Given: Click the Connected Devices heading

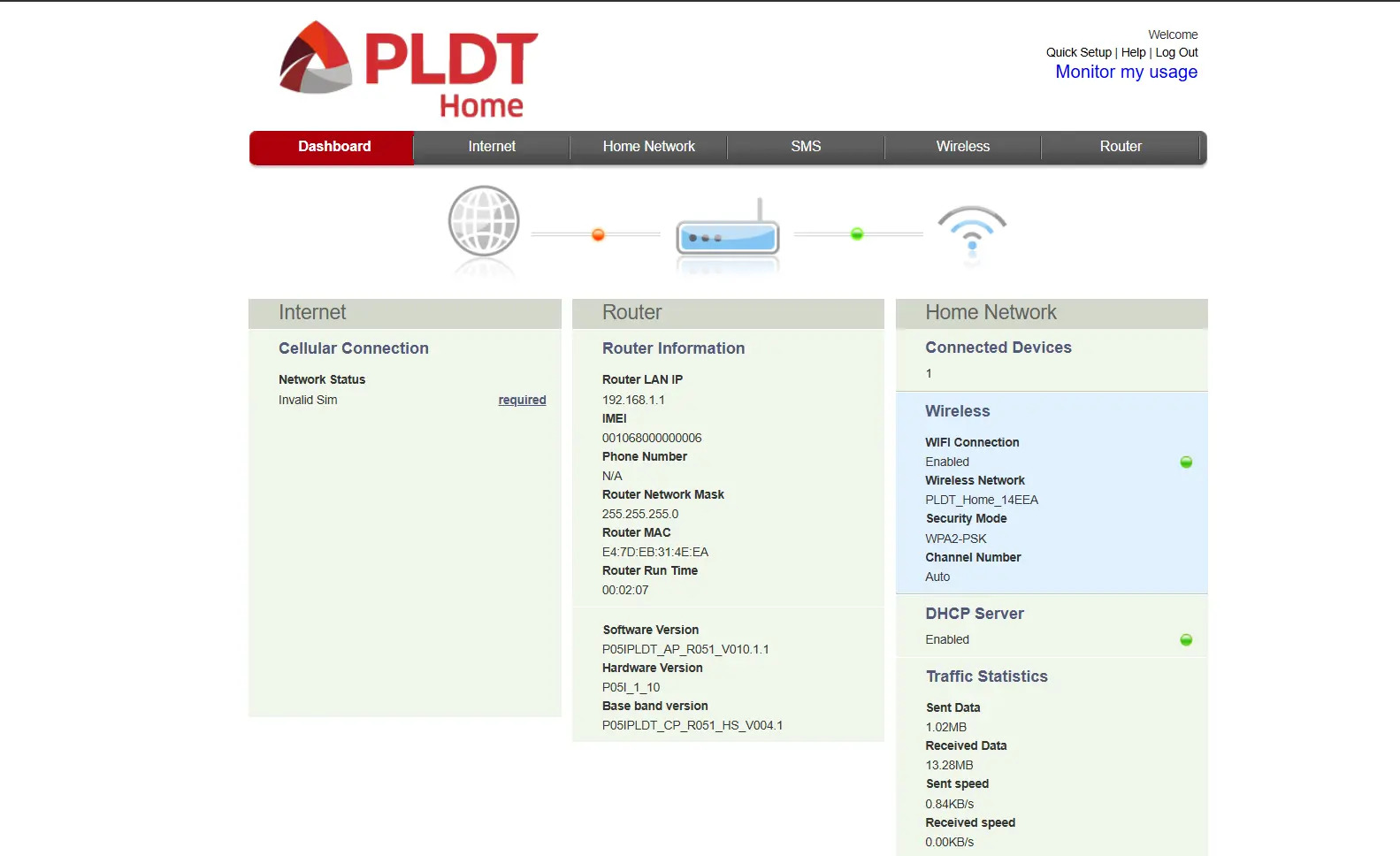Looking at the screenshot, I should click(998, 348).
